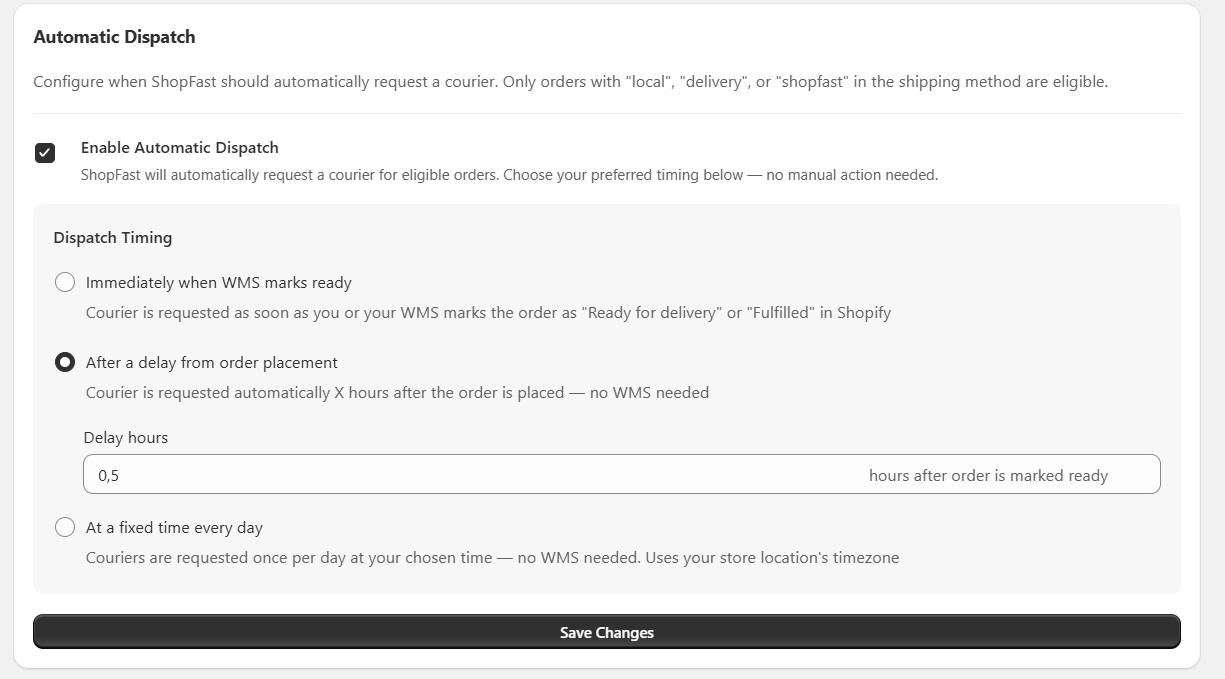
Task: Click the Enable Automatic Dispatch label text
Action: point(180,147)
